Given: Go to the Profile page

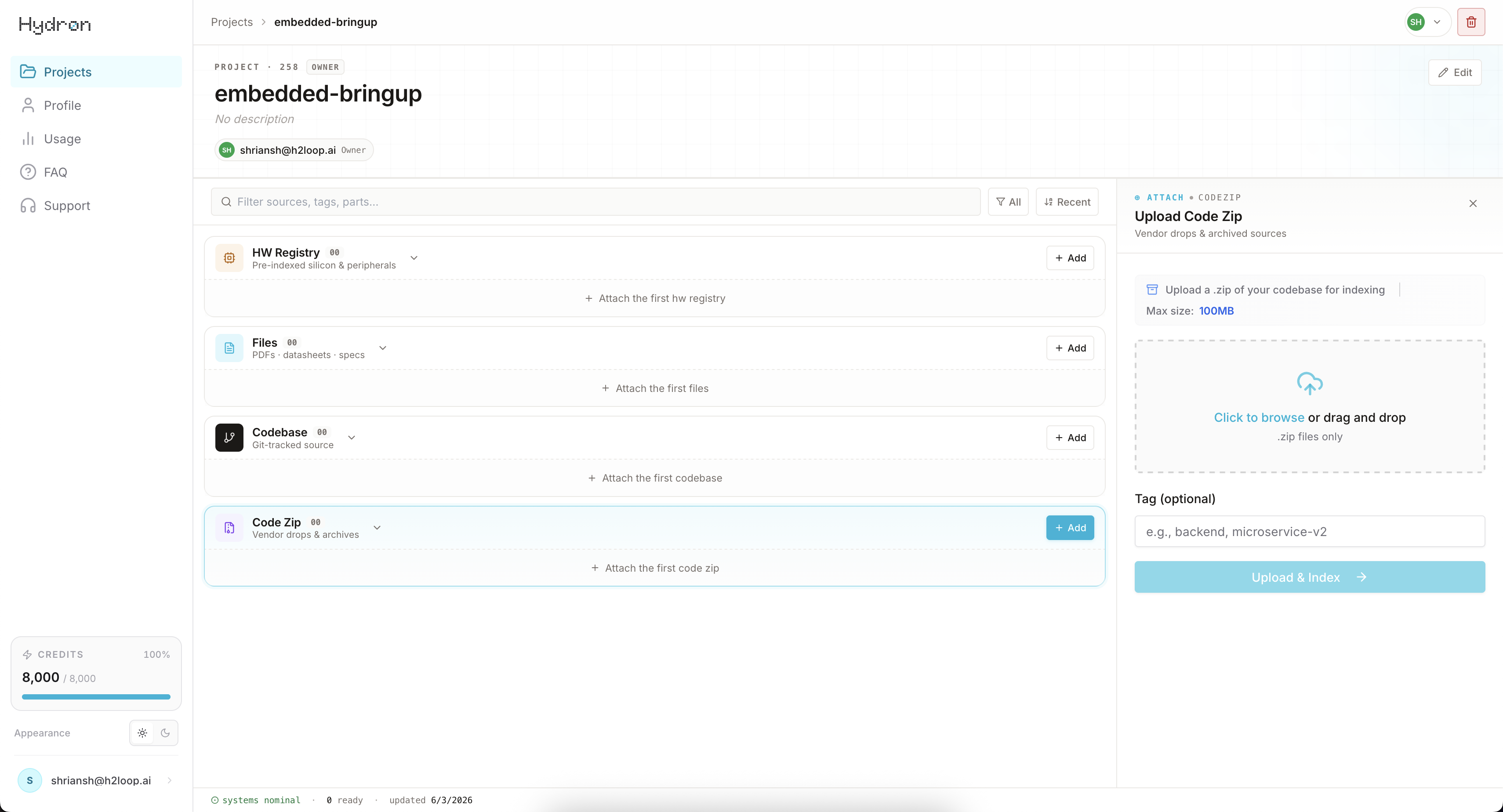Looking at the screenshot, I should (x=96, y=105).
